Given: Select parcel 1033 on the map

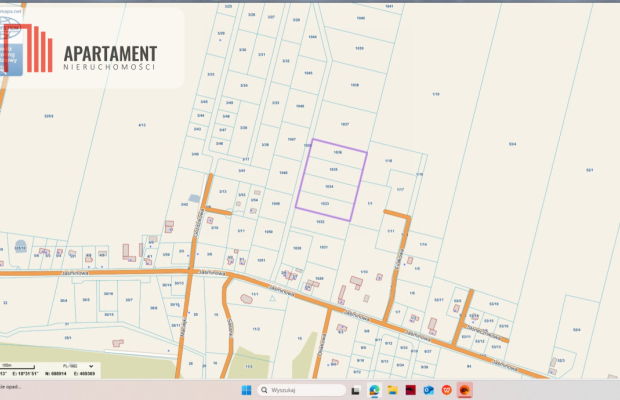Looking at the screenshot, I should pos(325,203).
